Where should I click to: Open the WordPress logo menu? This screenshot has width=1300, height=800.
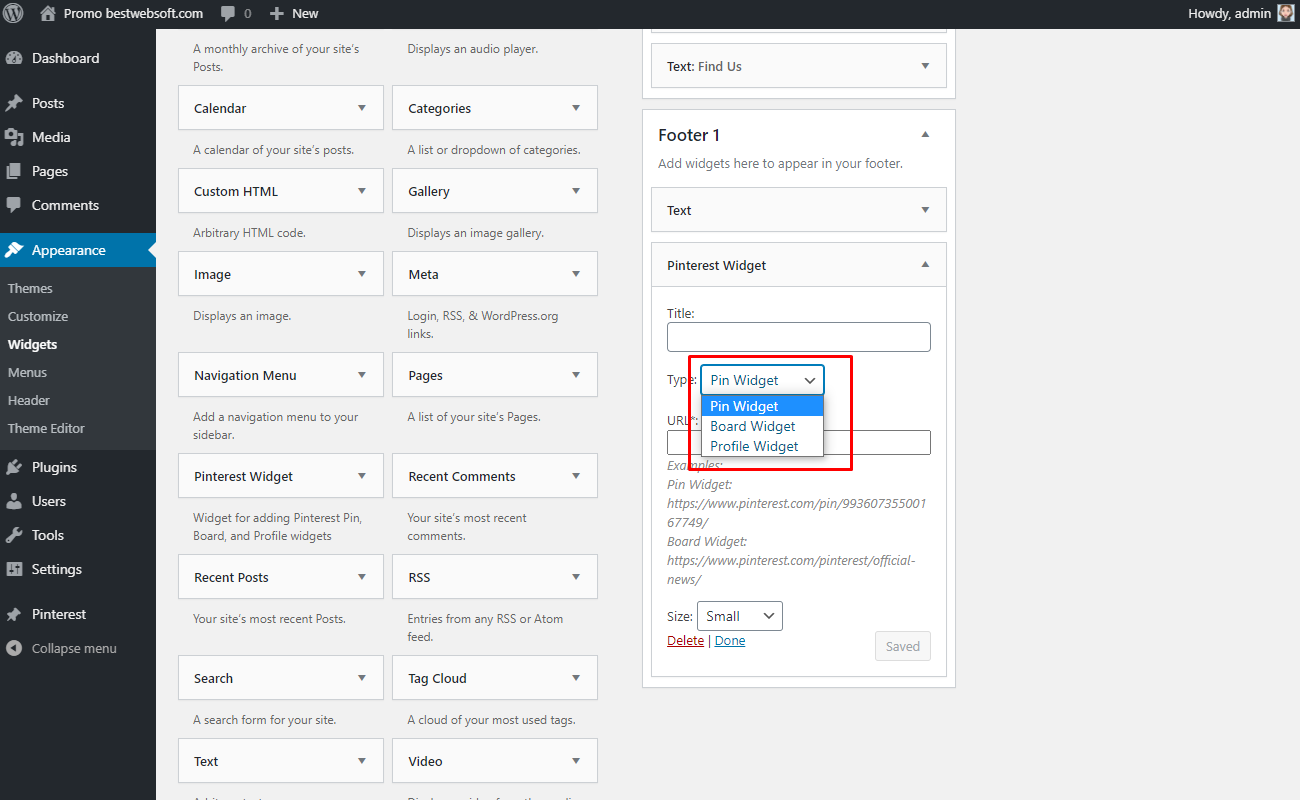click(x=14, y=14)
